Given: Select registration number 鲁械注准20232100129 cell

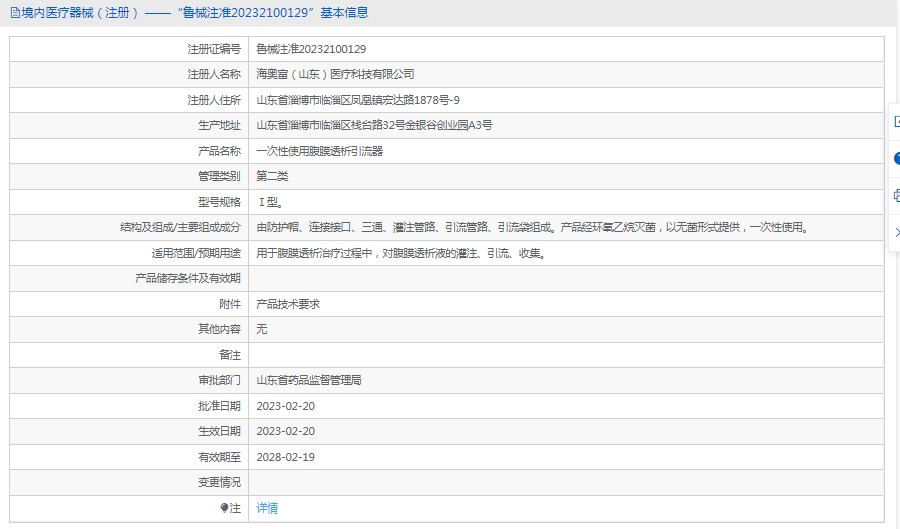Looking at the screenshot, I should point(311,49).
